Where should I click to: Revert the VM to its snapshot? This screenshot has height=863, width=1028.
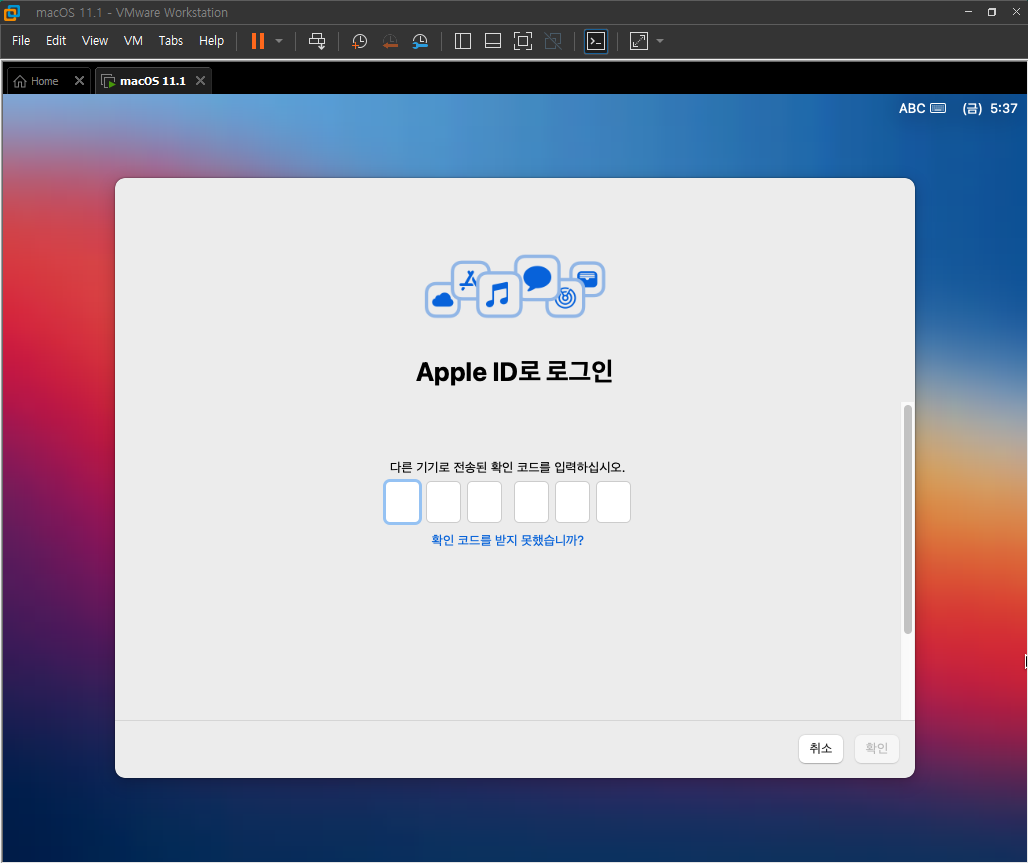click(x=390, y=41)
